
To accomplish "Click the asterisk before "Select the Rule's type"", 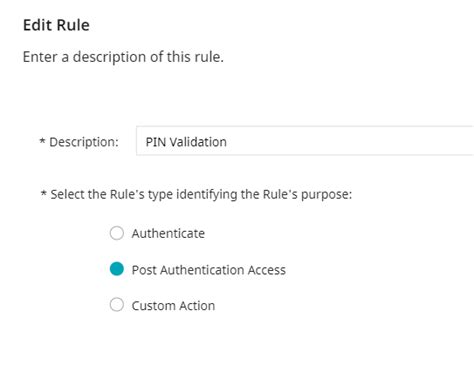I will click(43, 193).
